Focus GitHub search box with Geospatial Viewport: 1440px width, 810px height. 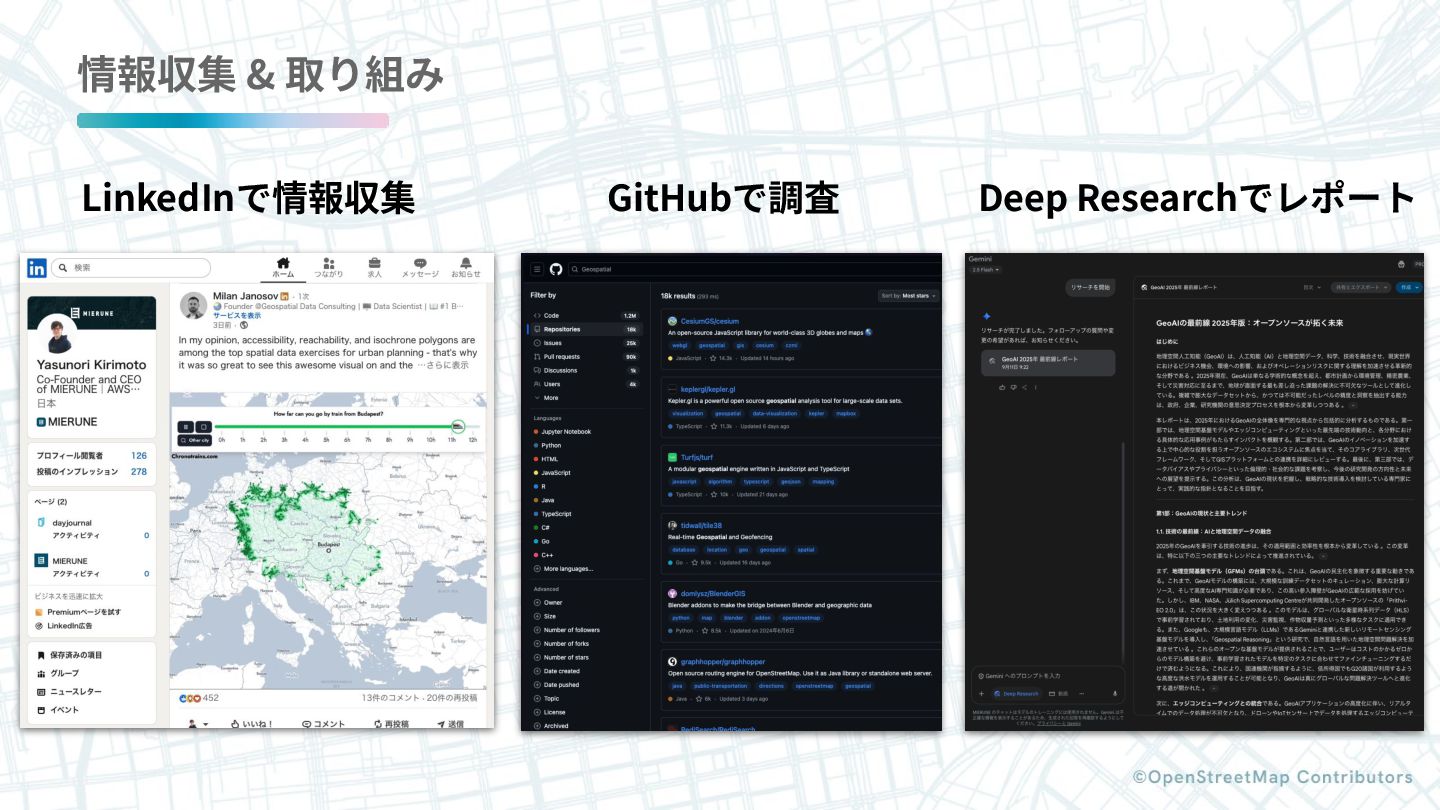click(755, 269)
